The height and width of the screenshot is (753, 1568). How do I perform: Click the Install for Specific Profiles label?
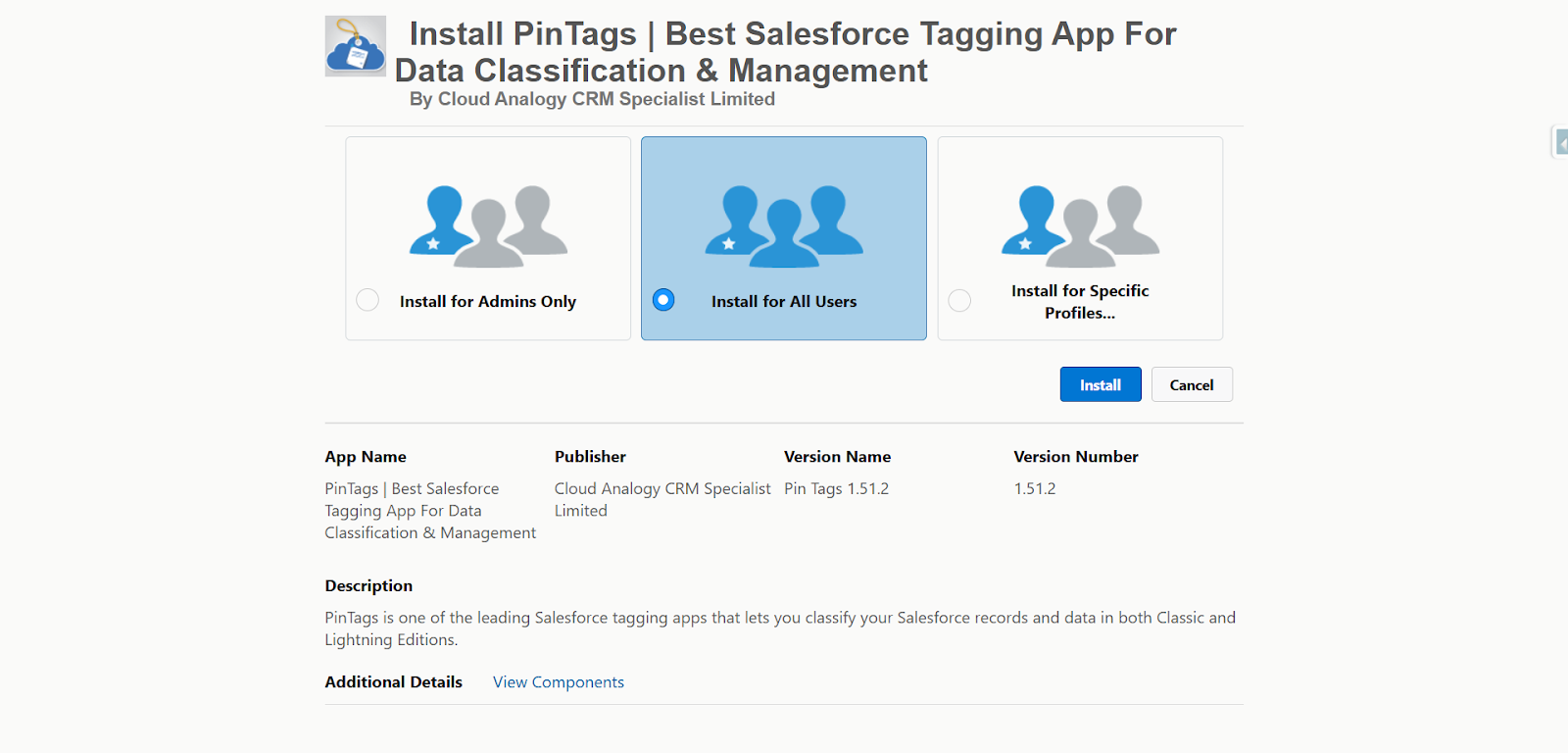coord(1079,302)
